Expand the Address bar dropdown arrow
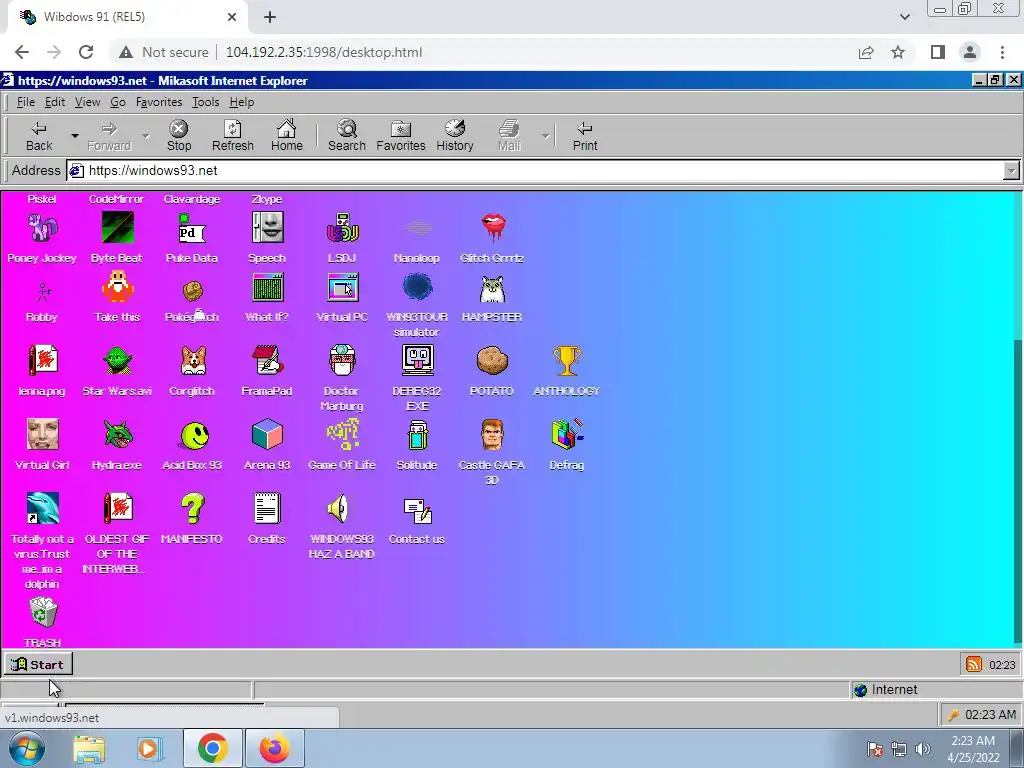This screenshot has height=768, width=1024. point(1010,170)
